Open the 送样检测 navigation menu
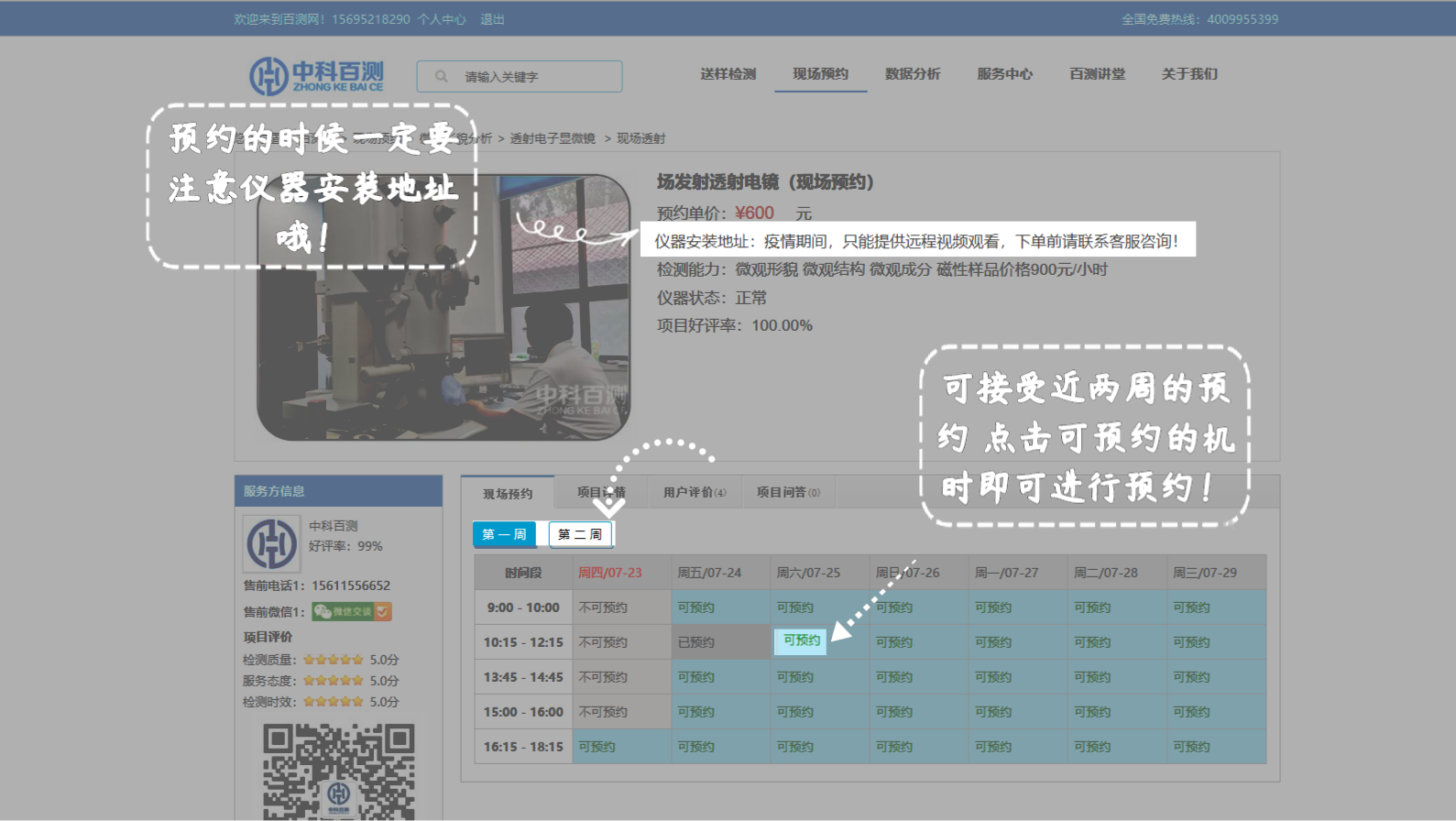Image resolution: width=1456 pixels, height=821 pixels. click(728, 74)
